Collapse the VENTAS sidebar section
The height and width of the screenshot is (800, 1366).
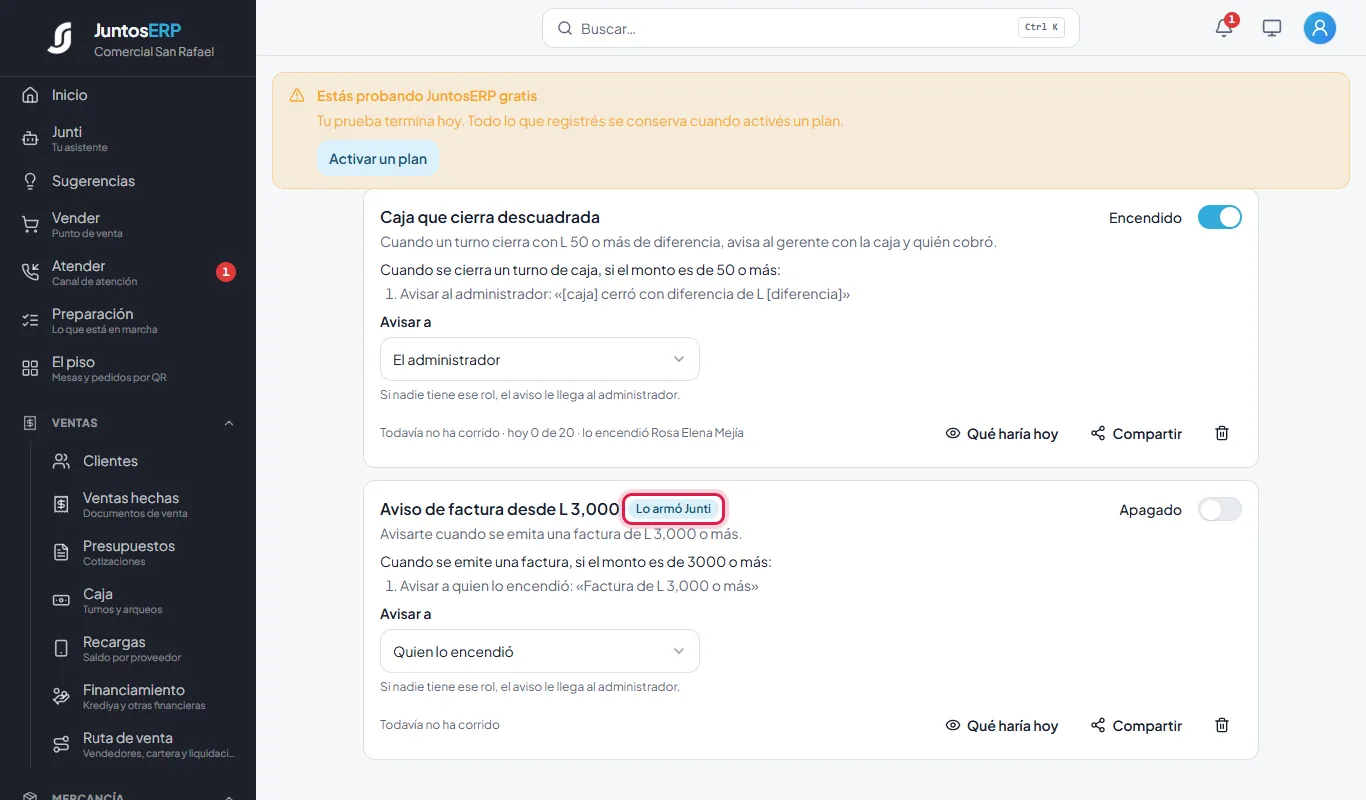click(x=128, y=423)
